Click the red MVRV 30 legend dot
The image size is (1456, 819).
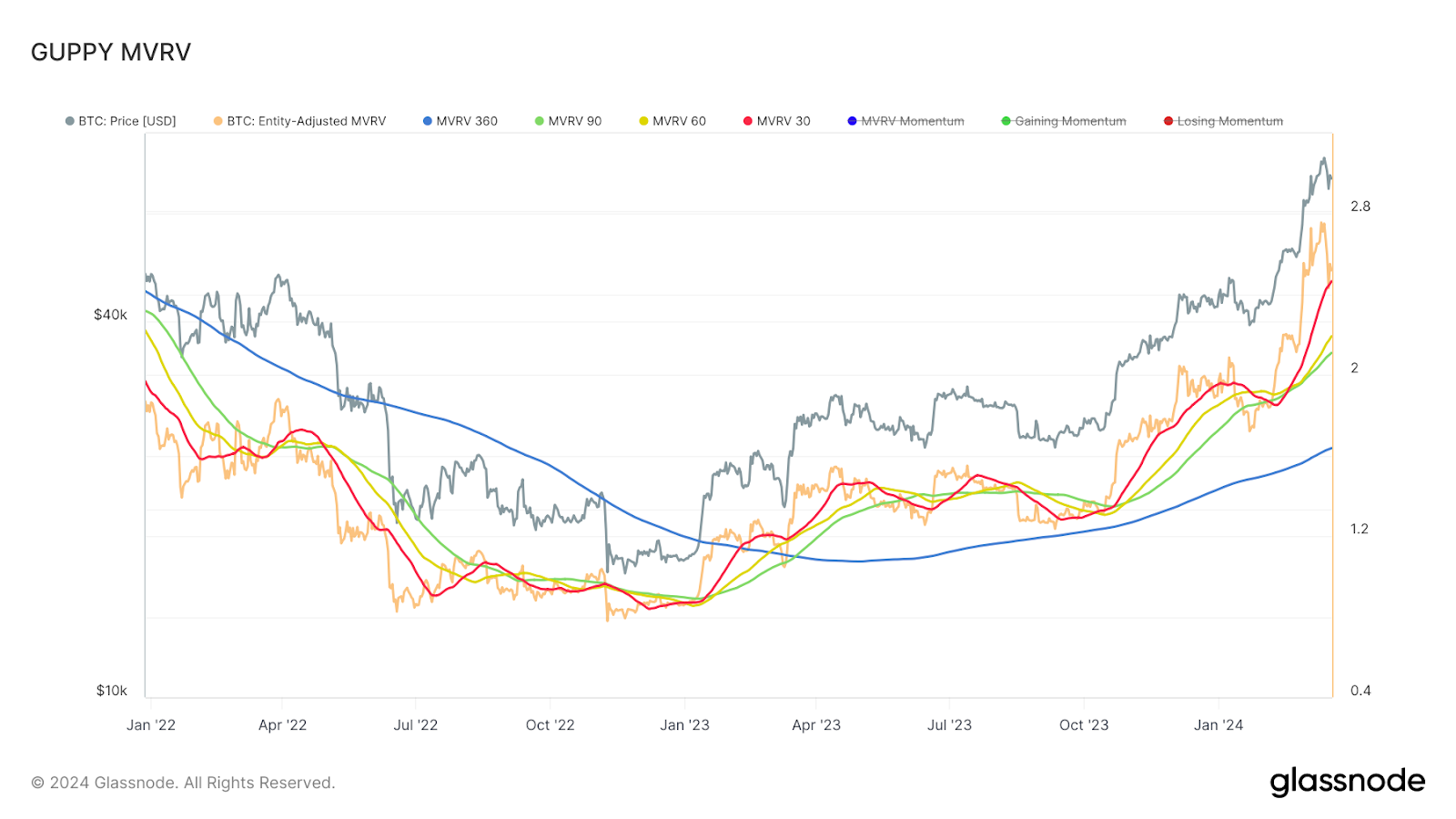tap(747, 121)
